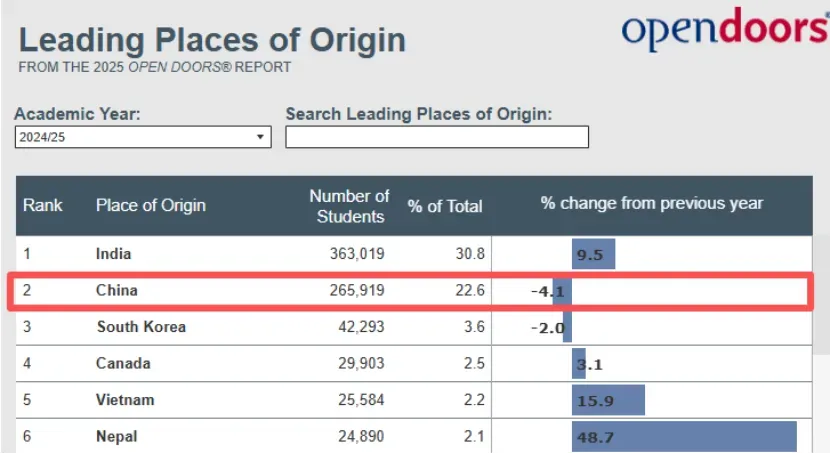
Task: Select the Canada row label
Action: click(123, 364)
